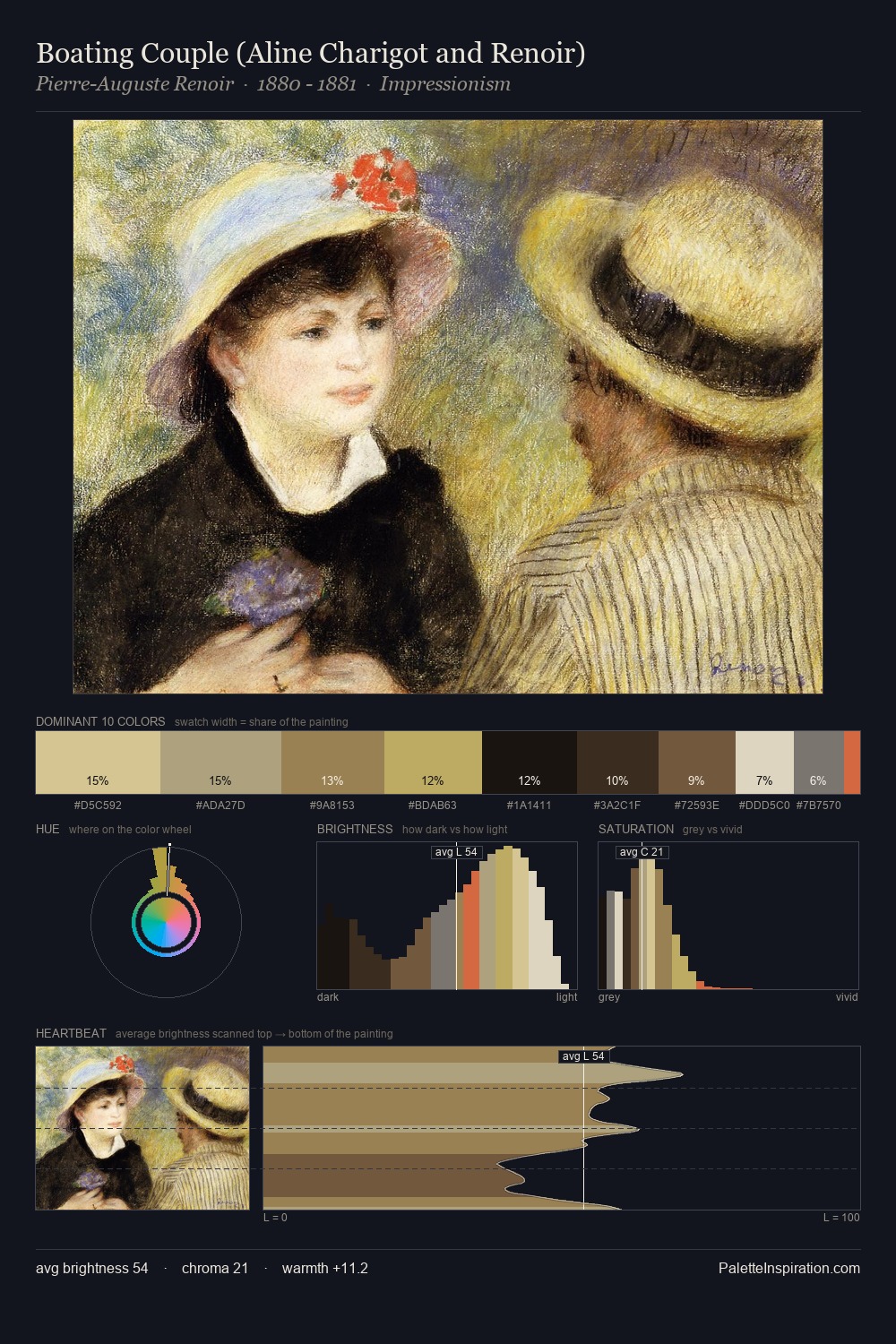The height and width of the screenshot is (1344, 896).
Task: Click the 'light' axis label
Action: pos(567,997)
